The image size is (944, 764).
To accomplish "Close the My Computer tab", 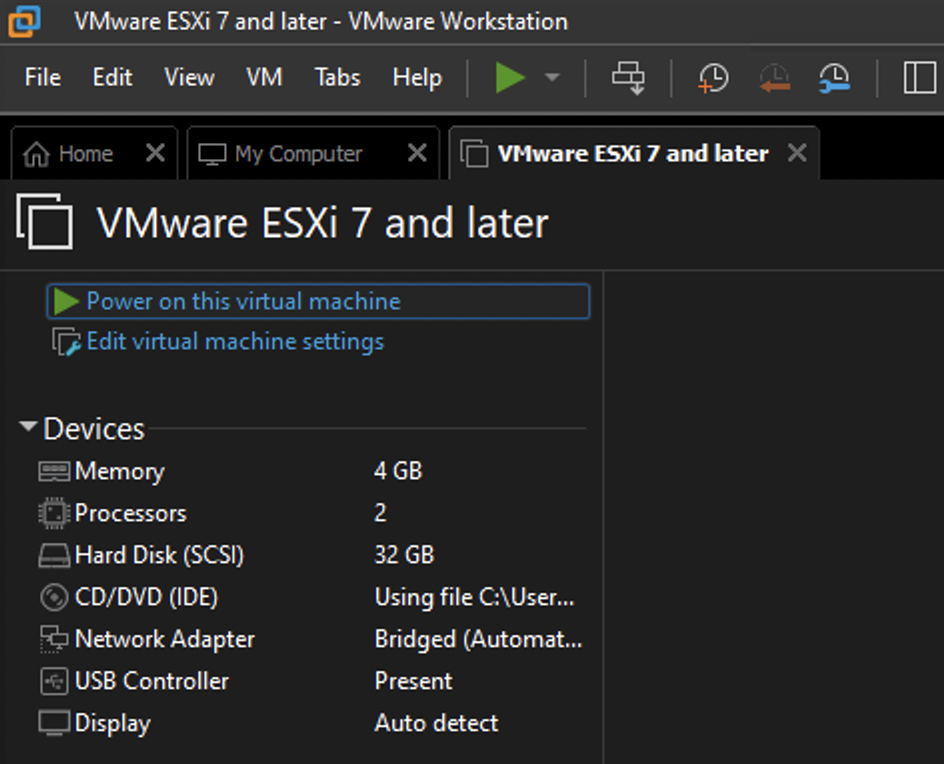I will (417, 153).
